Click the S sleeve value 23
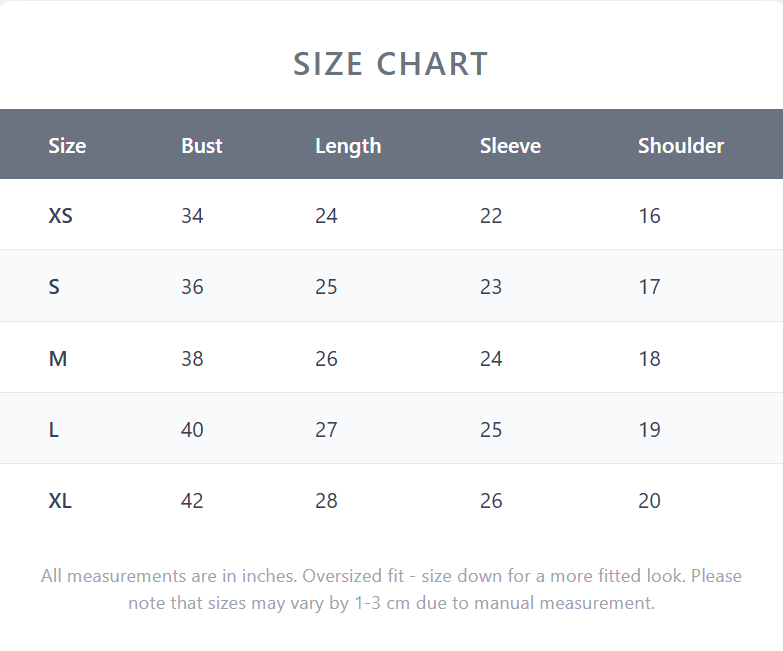 pyautogui.click(x=491, y=287)
